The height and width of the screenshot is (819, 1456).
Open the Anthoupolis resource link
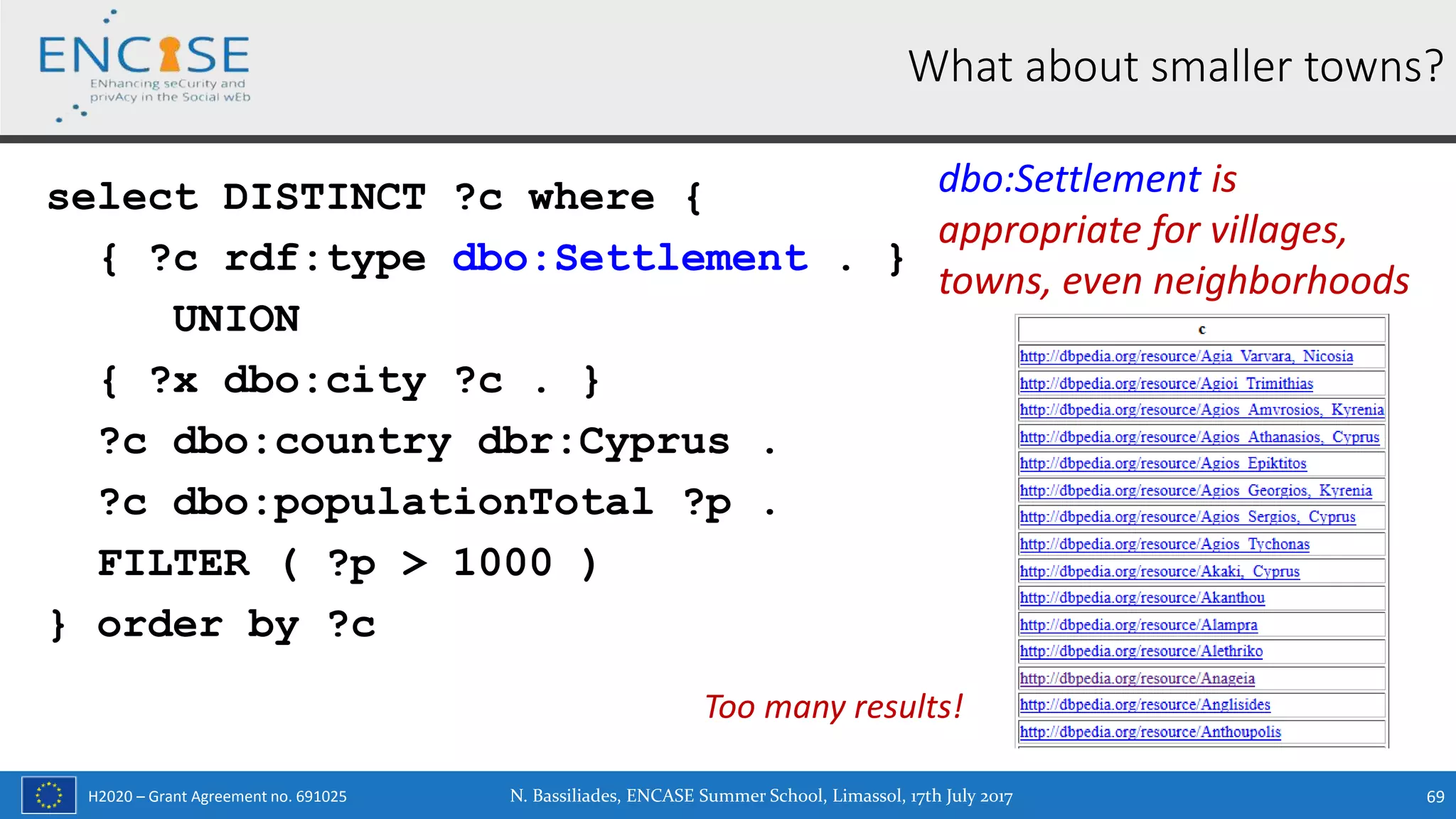1150,732
